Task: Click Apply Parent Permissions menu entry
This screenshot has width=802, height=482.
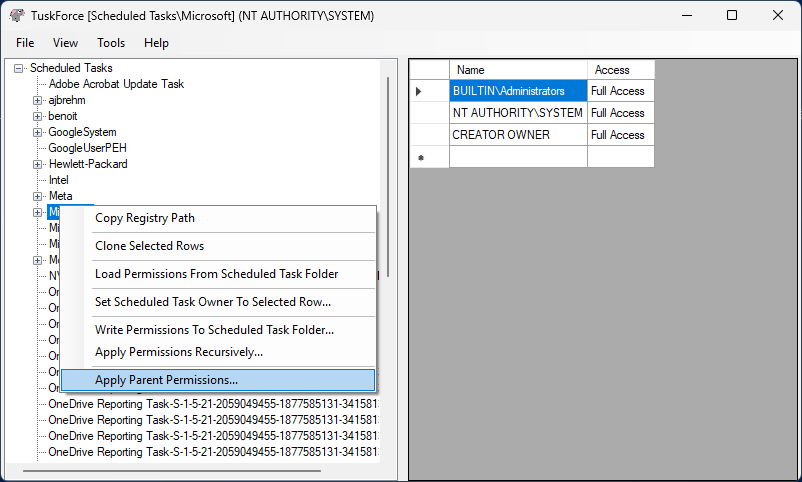Action: click(166, 380)
